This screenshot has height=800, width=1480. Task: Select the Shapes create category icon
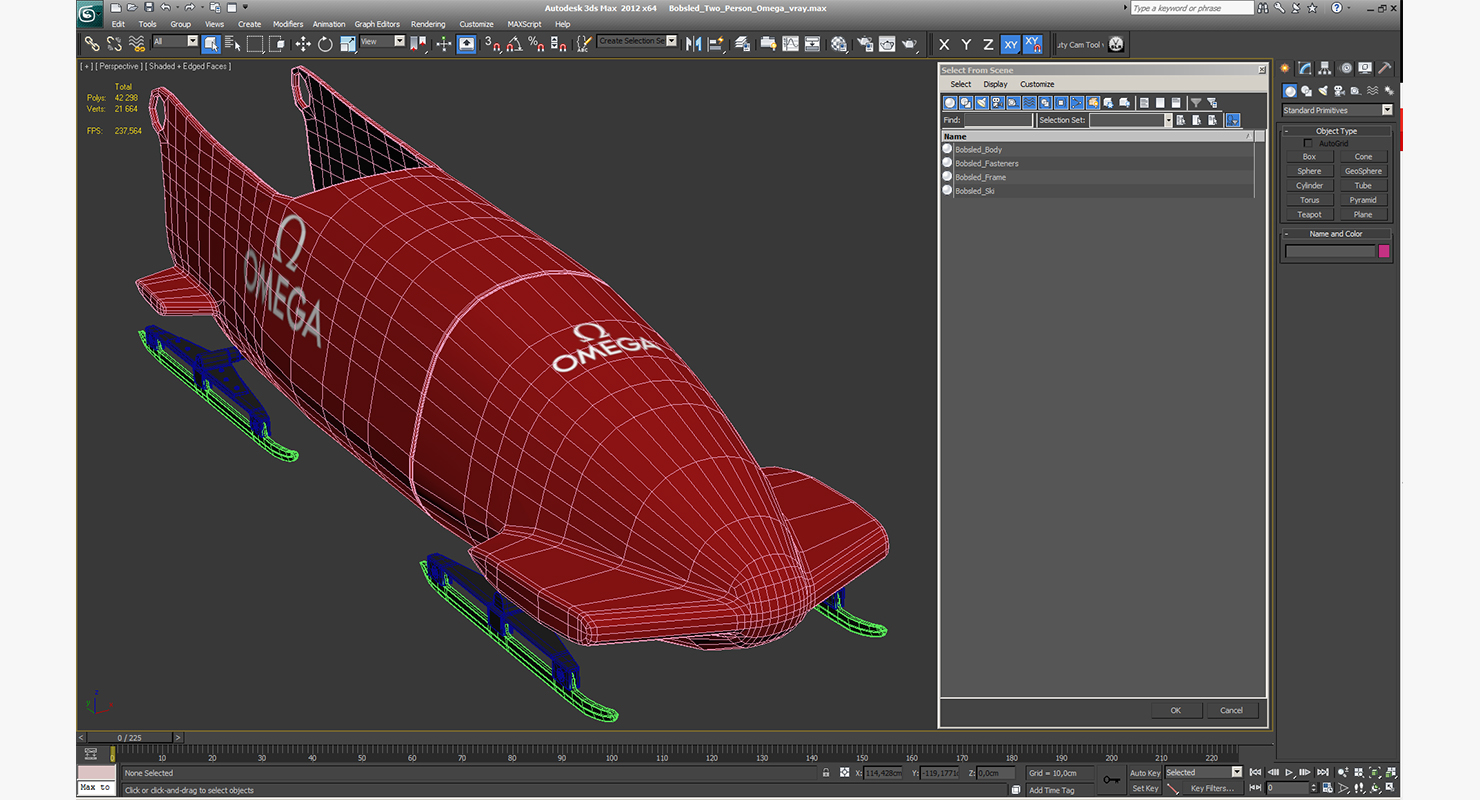[x=1306, y=91]
